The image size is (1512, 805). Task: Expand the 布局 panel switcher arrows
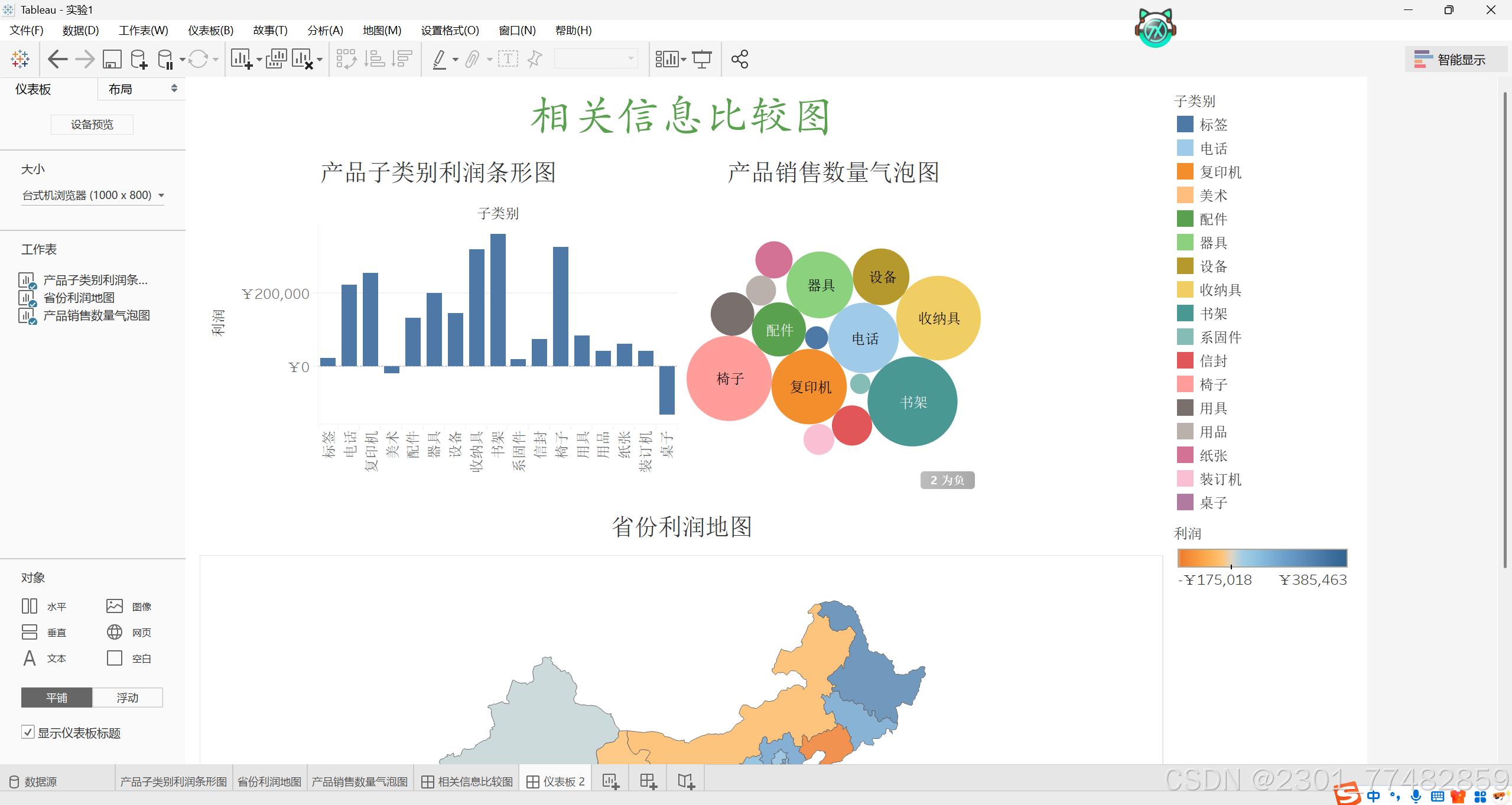[x=174, y=89]
